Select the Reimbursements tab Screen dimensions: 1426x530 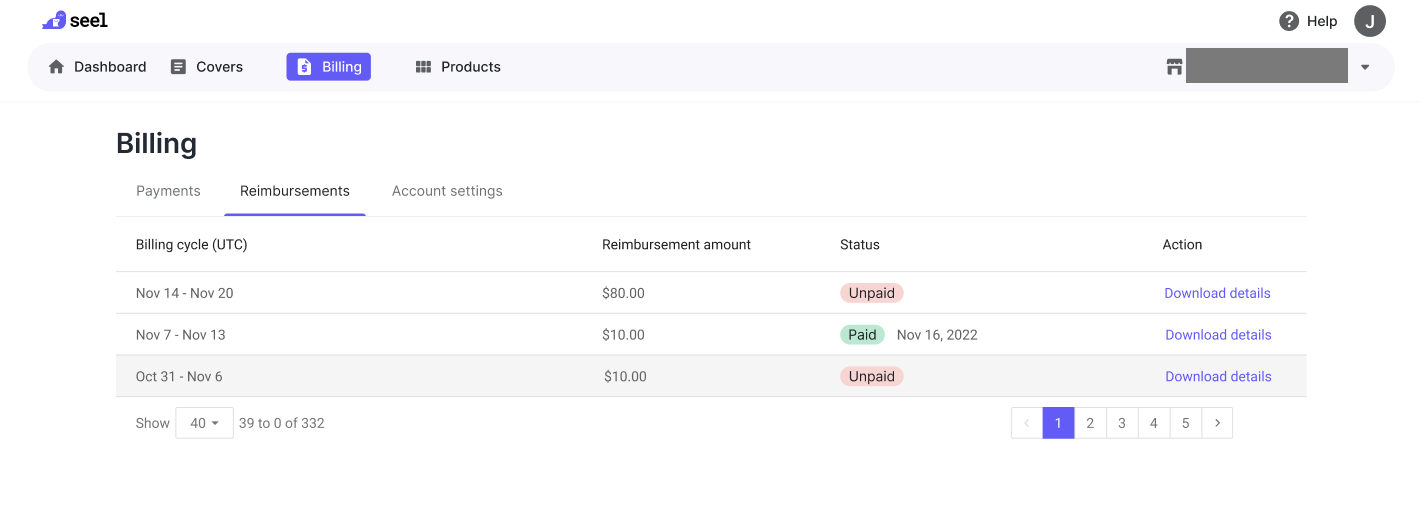pyautogui.click(x=295, y=191)
